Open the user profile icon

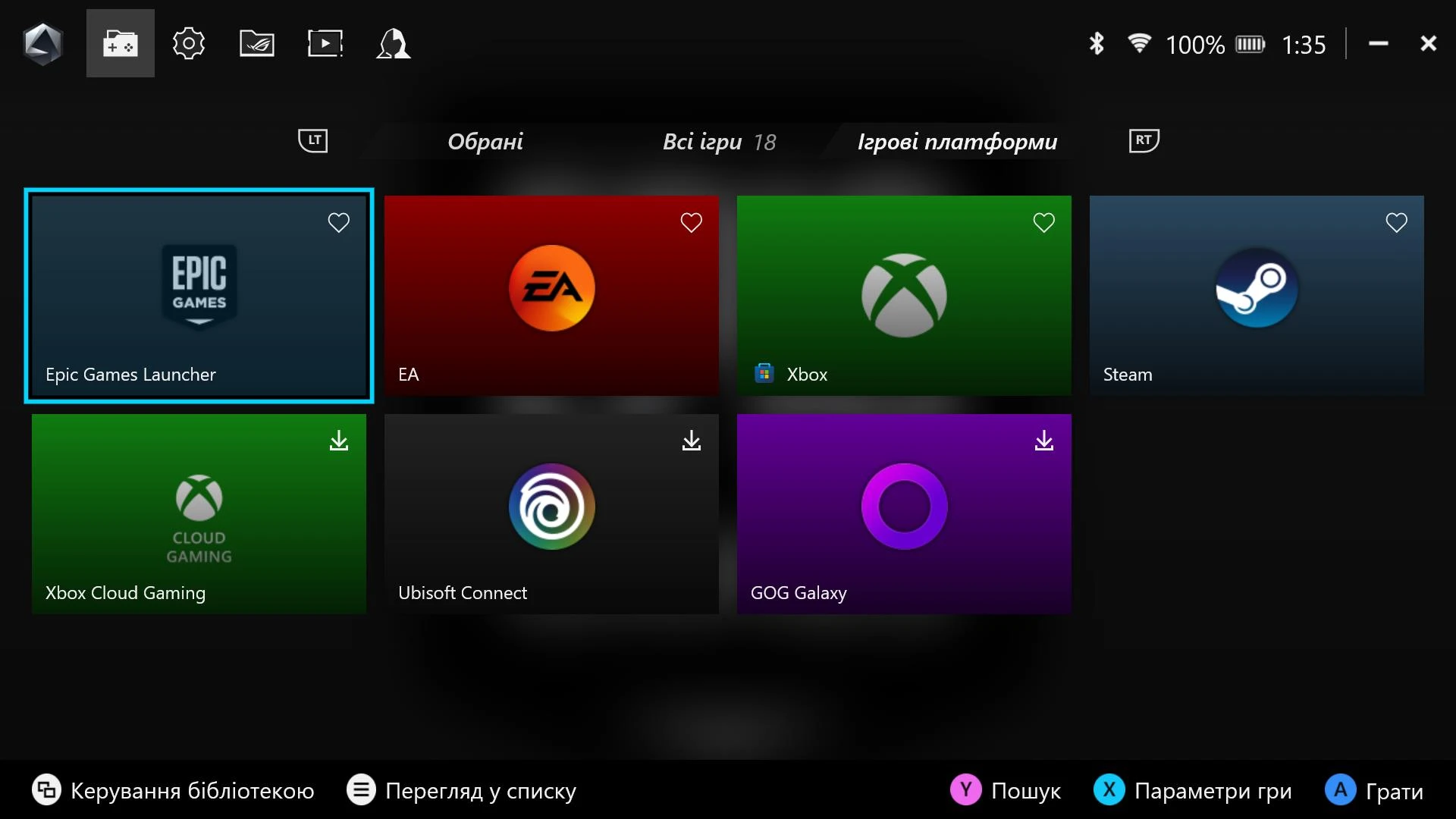tap(393, 43)
